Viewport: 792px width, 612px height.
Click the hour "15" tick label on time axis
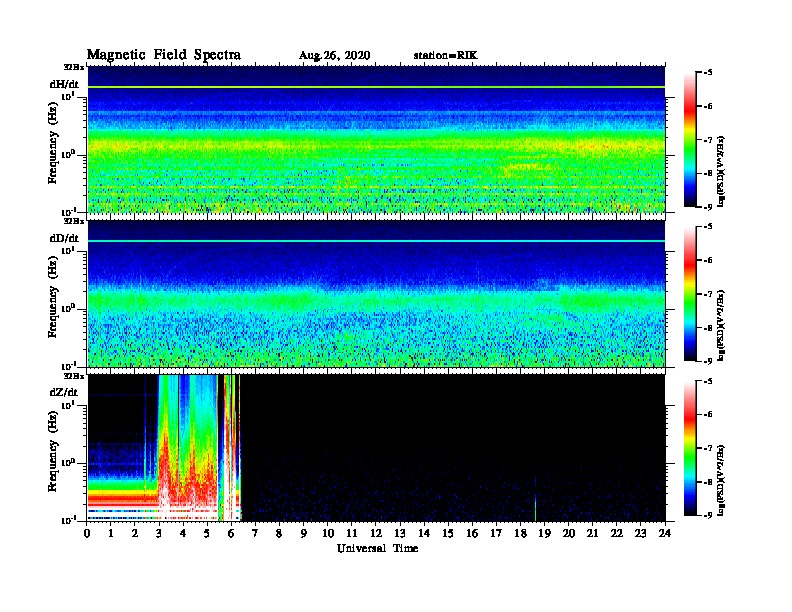pyautogui.click(x=448, y=533)
